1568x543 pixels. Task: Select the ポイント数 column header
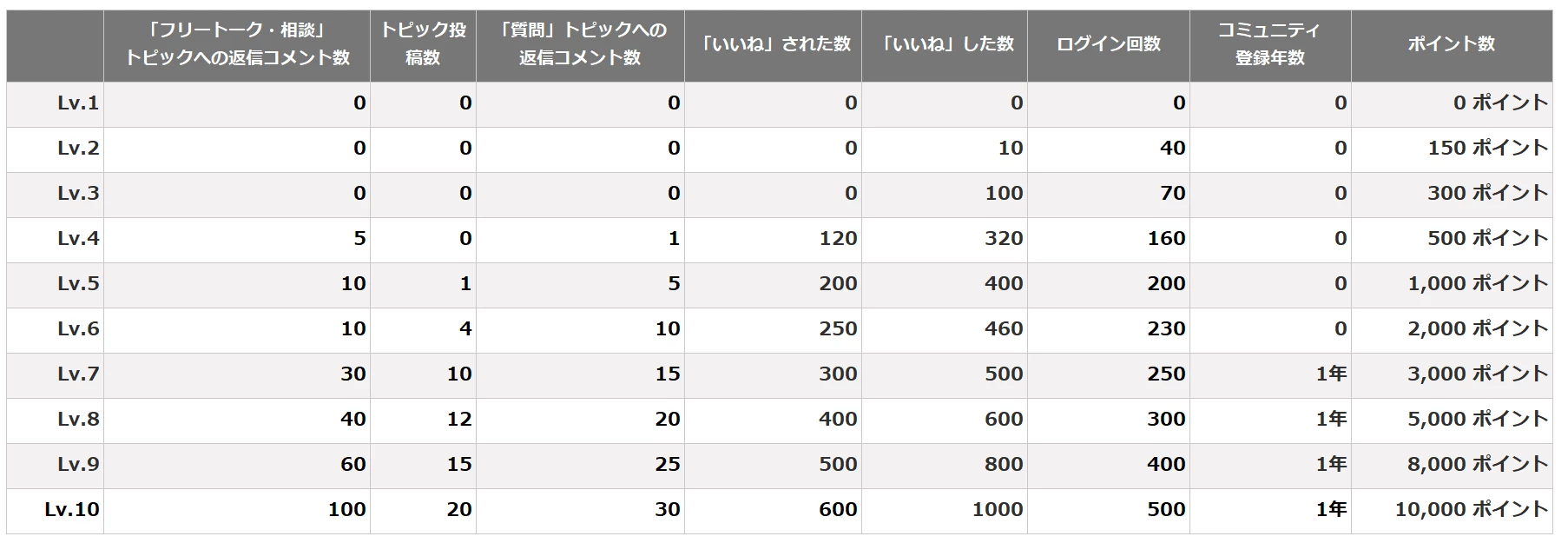tap(1451, 43)
